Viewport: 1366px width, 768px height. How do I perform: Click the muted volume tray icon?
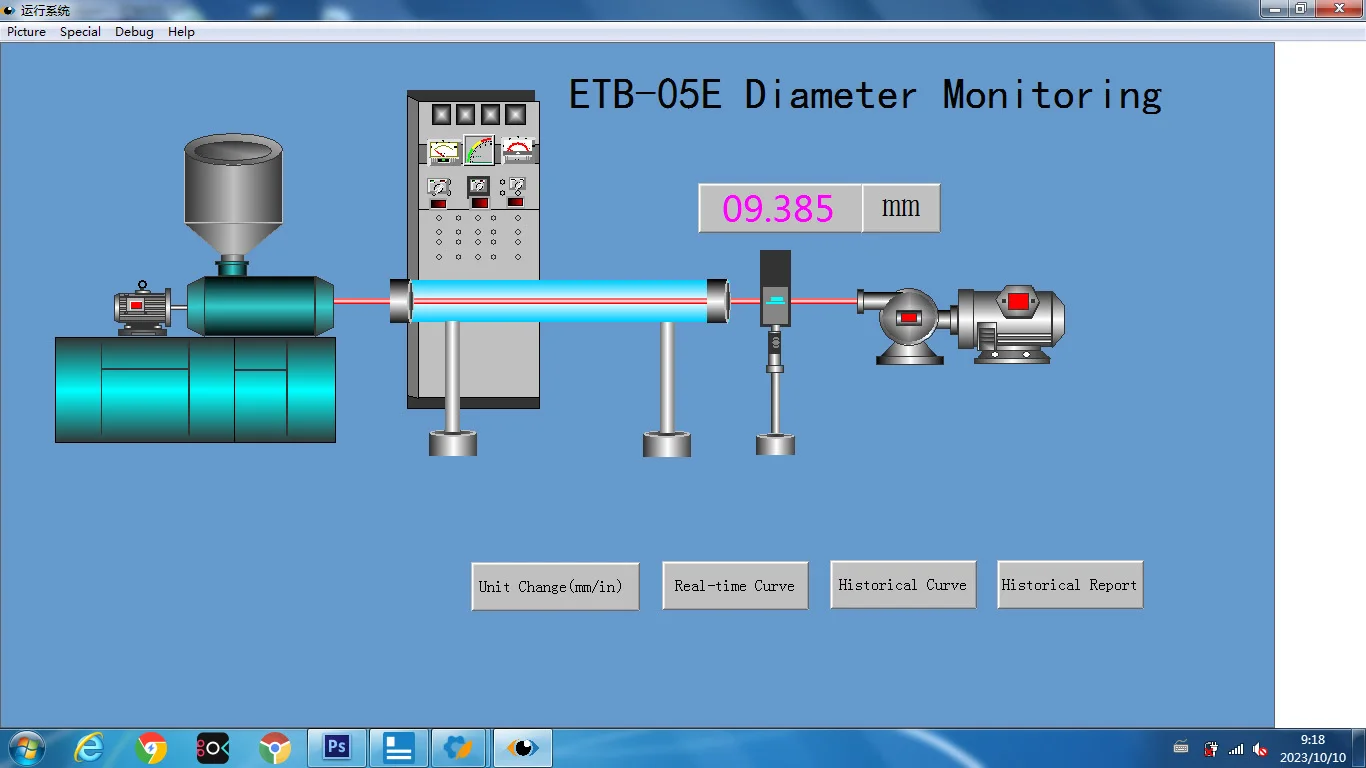coord(1260,748)
